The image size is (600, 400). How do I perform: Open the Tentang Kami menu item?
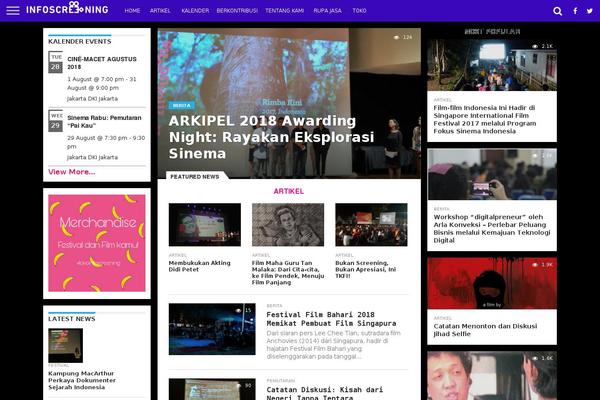pyautogui.click(x=284, y=11)
